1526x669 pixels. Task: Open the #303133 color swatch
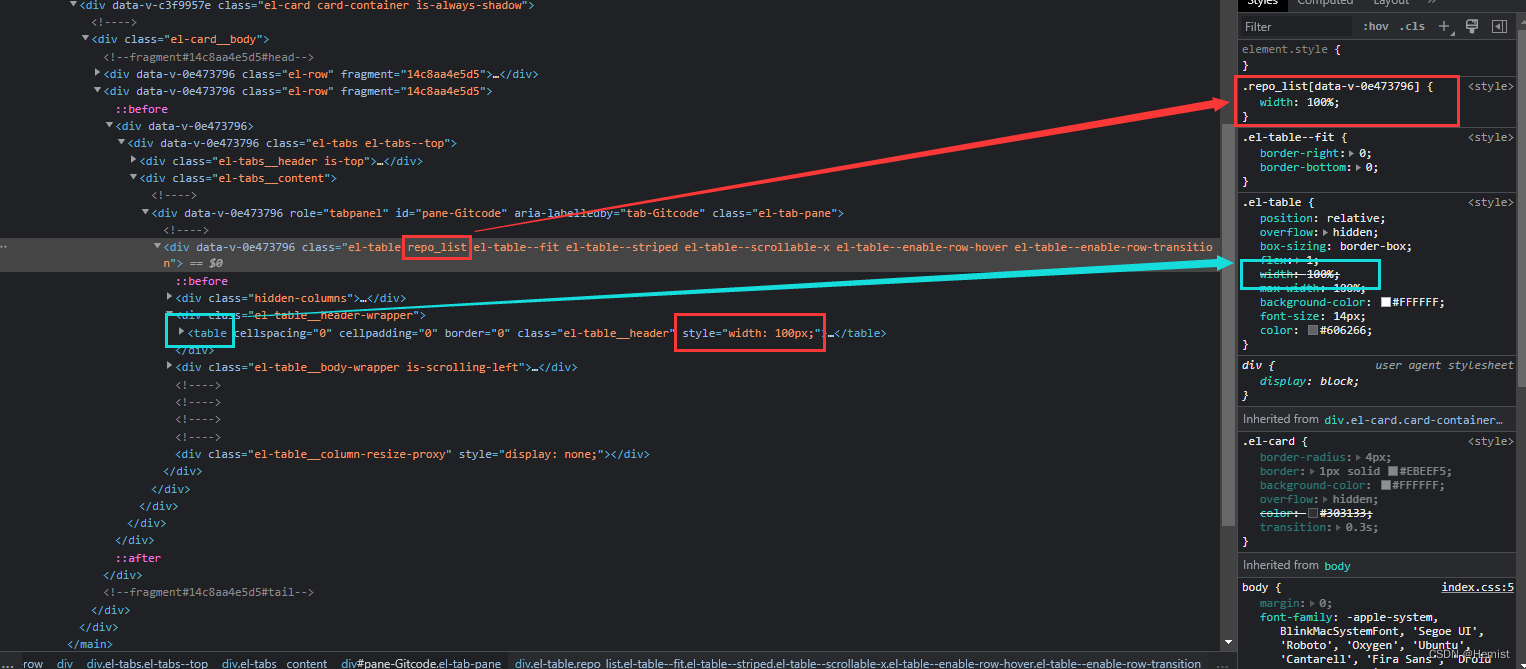(1314, 513)
